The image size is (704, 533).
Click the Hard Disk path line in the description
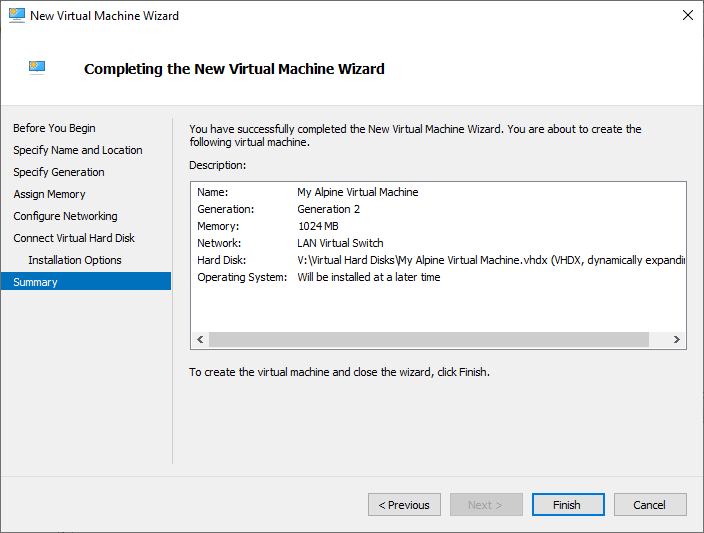(490, 260)
